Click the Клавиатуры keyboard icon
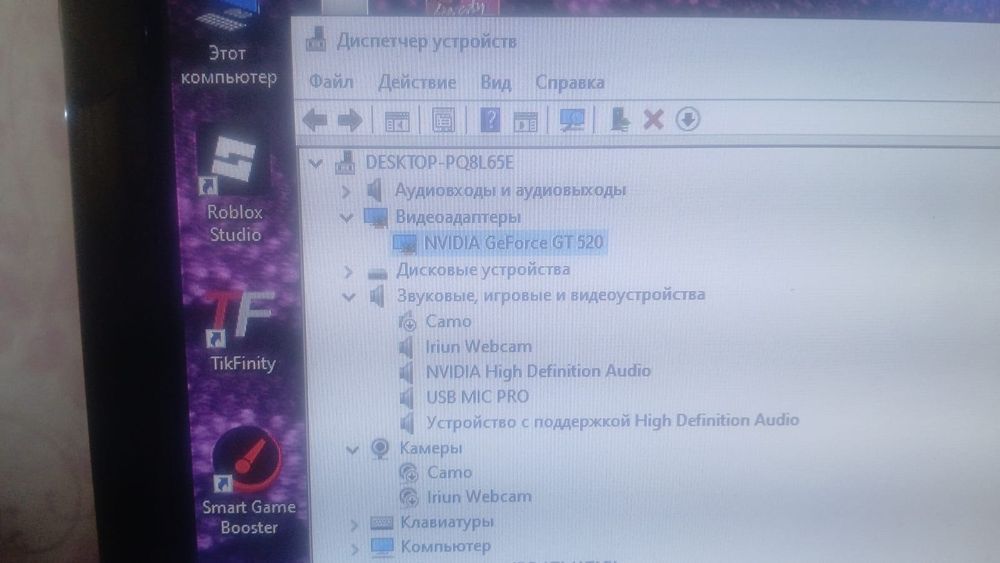 [381, 523]
